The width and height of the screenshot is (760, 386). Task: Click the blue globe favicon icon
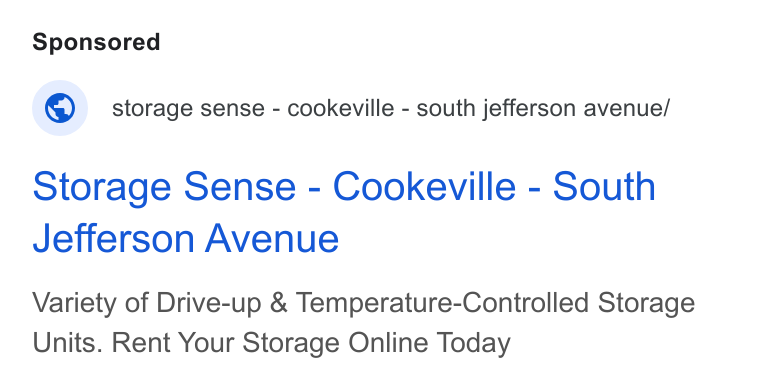click(60, 108)
